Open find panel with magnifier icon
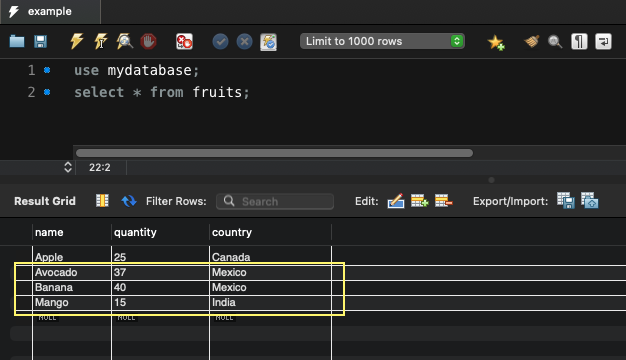 (x=555, y=41)
